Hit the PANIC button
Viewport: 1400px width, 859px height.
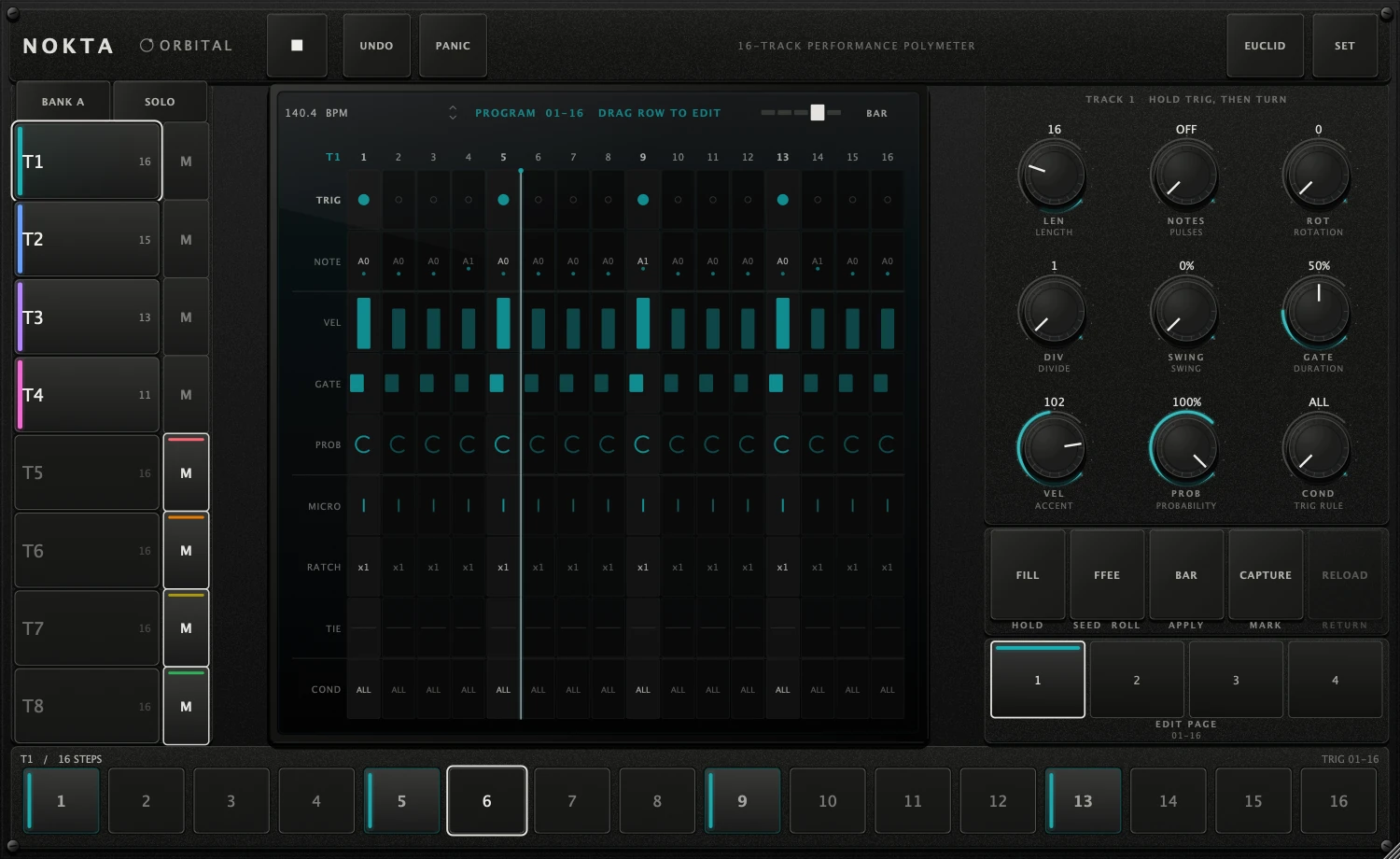pyautogui.click(x=453, y=45)
